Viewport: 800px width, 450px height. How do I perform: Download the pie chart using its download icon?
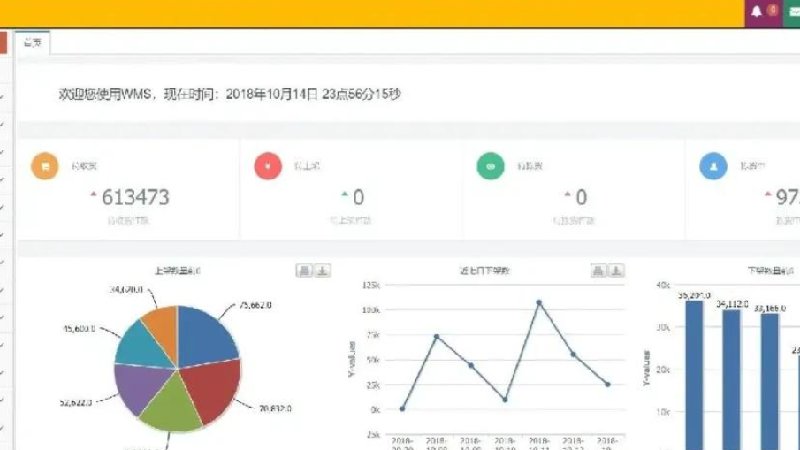322,271
